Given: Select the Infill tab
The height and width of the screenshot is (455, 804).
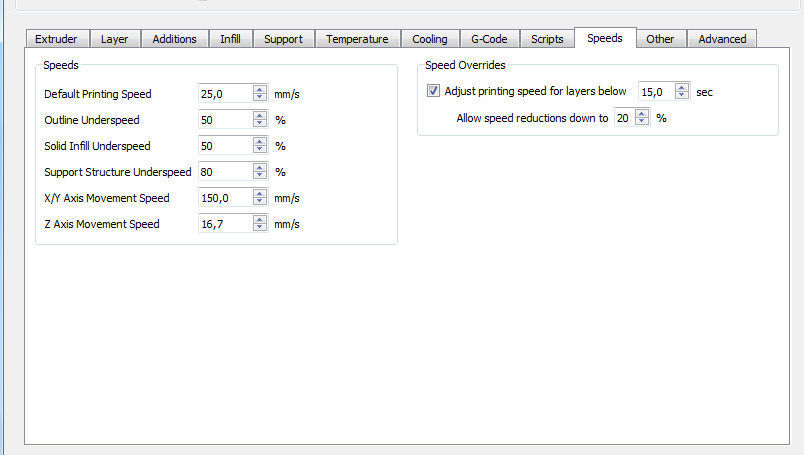Looking at the screenshot, I should [231, 39].
